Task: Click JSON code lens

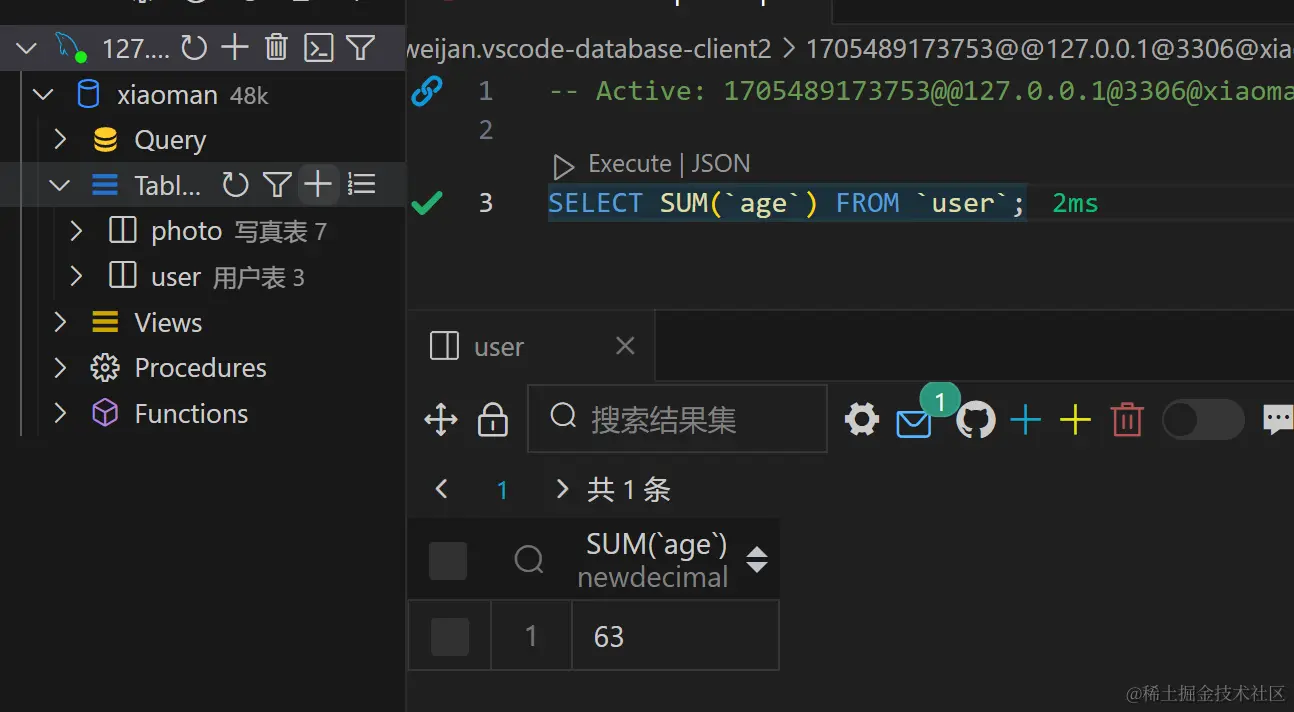Action: coord(721,164)
